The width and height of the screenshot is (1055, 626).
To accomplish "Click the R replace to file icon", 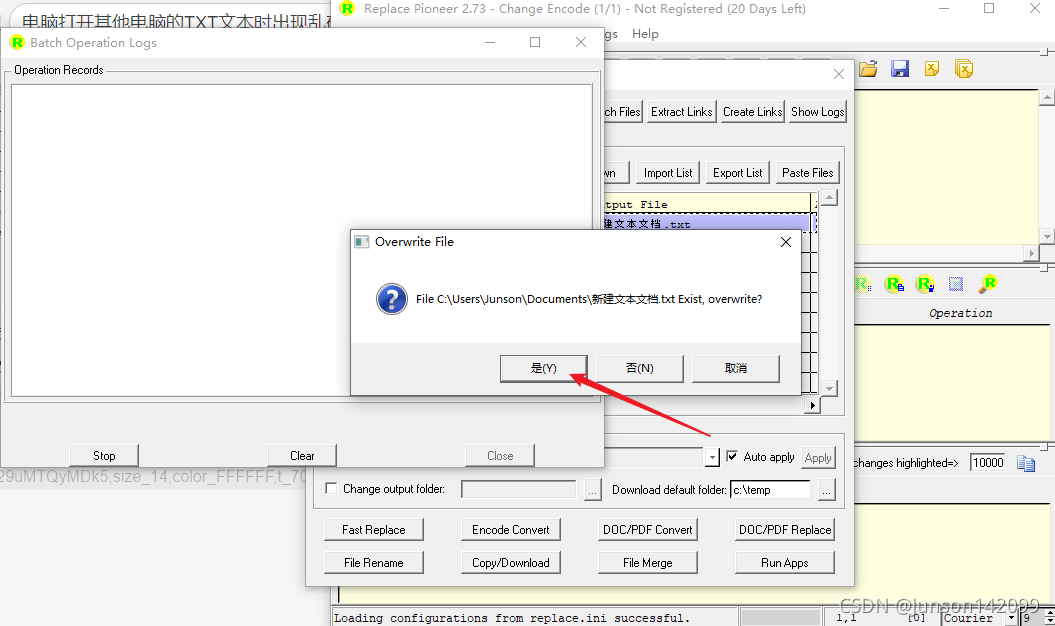I will (x=894, y=284).
